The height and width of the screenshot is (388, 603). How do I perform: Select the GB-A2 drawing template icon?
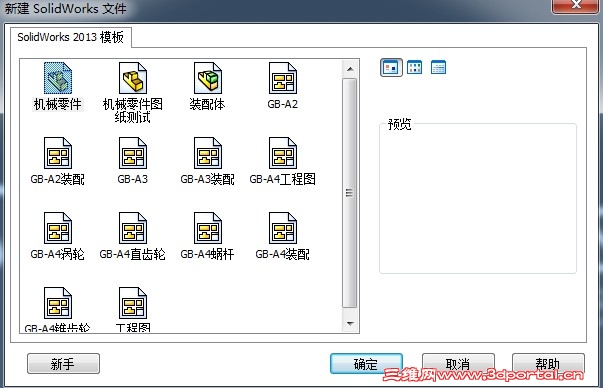(283, 78)
